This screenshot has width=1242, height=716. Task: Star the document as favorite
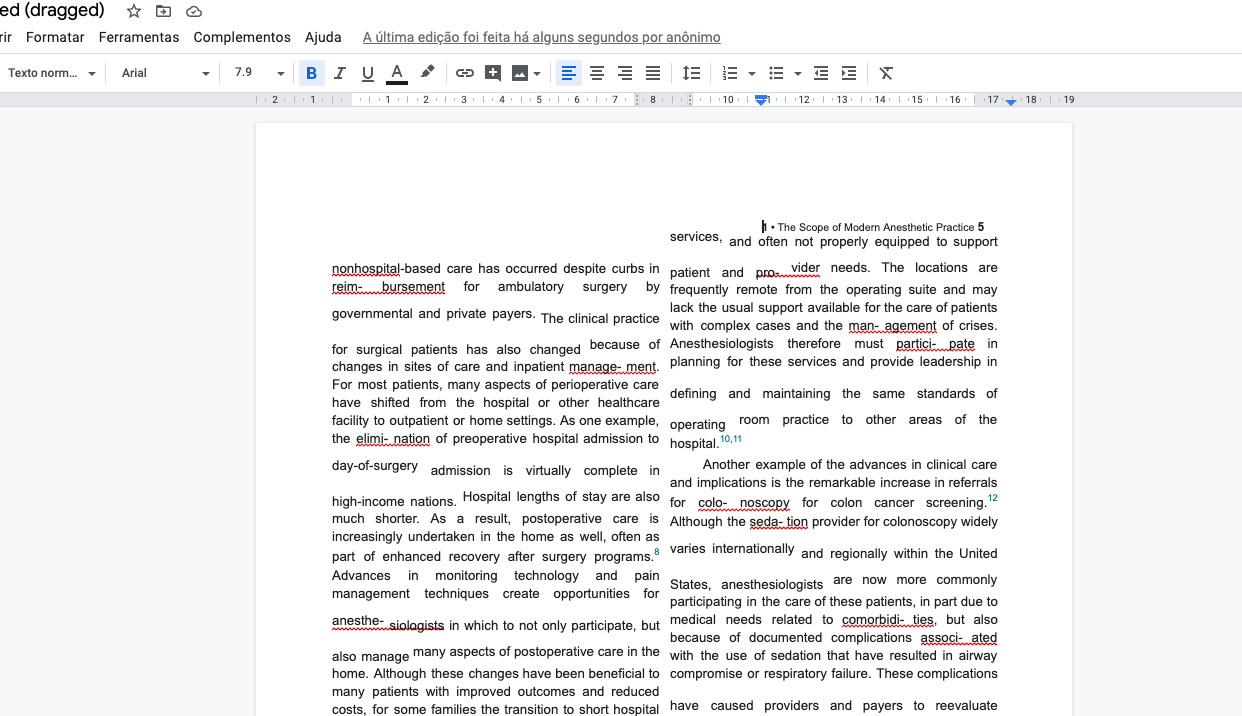pyautogui.click(x=134, y=11)
